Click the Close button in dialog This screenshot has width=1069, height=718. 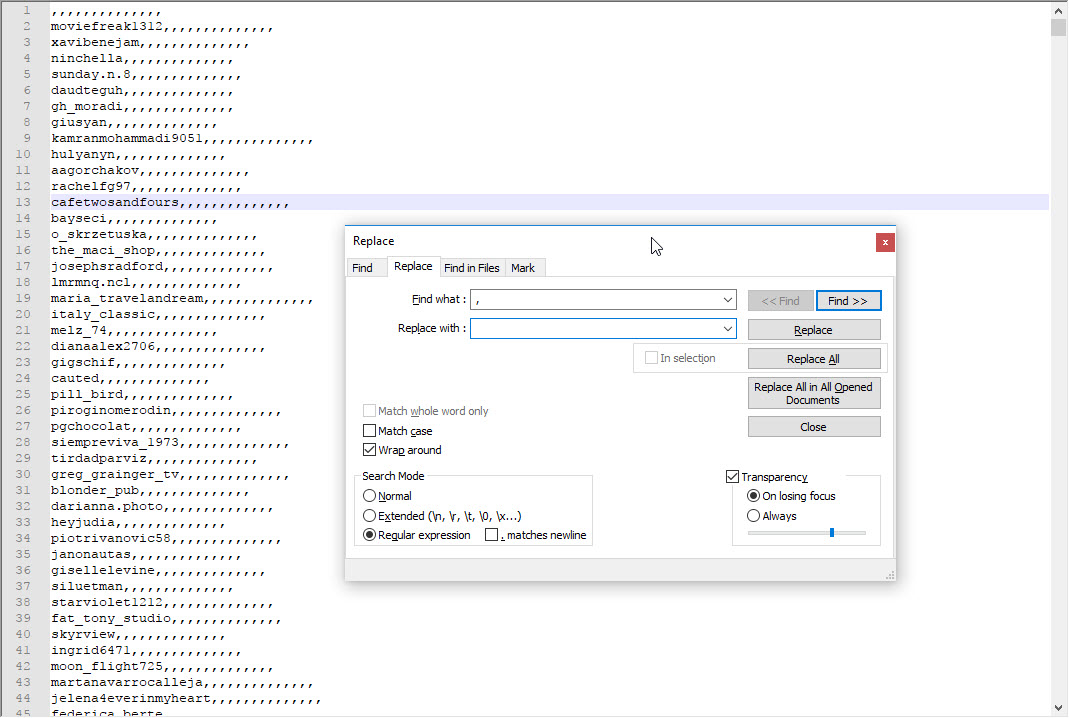tap(814, 427)
